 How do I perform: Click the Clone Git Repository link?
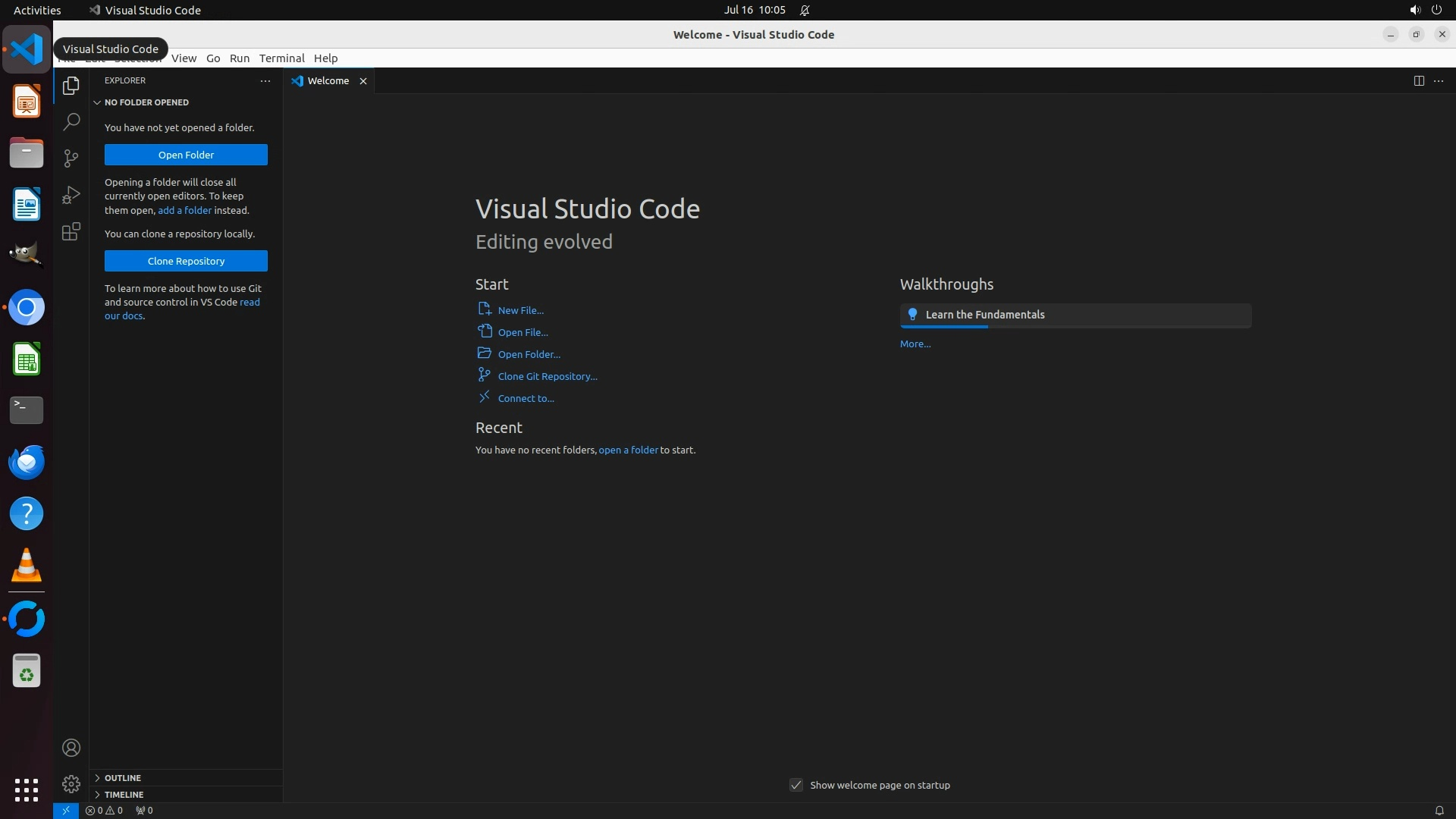point(547,376)
